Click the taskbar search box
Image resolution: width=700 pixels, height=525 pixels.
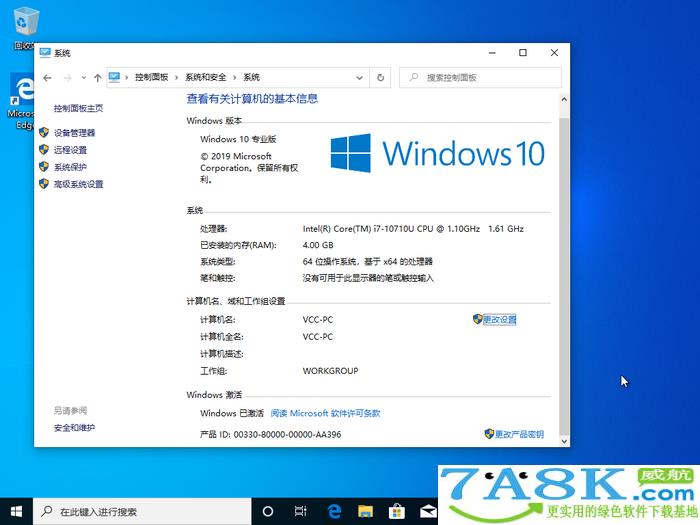click(142, 512)
